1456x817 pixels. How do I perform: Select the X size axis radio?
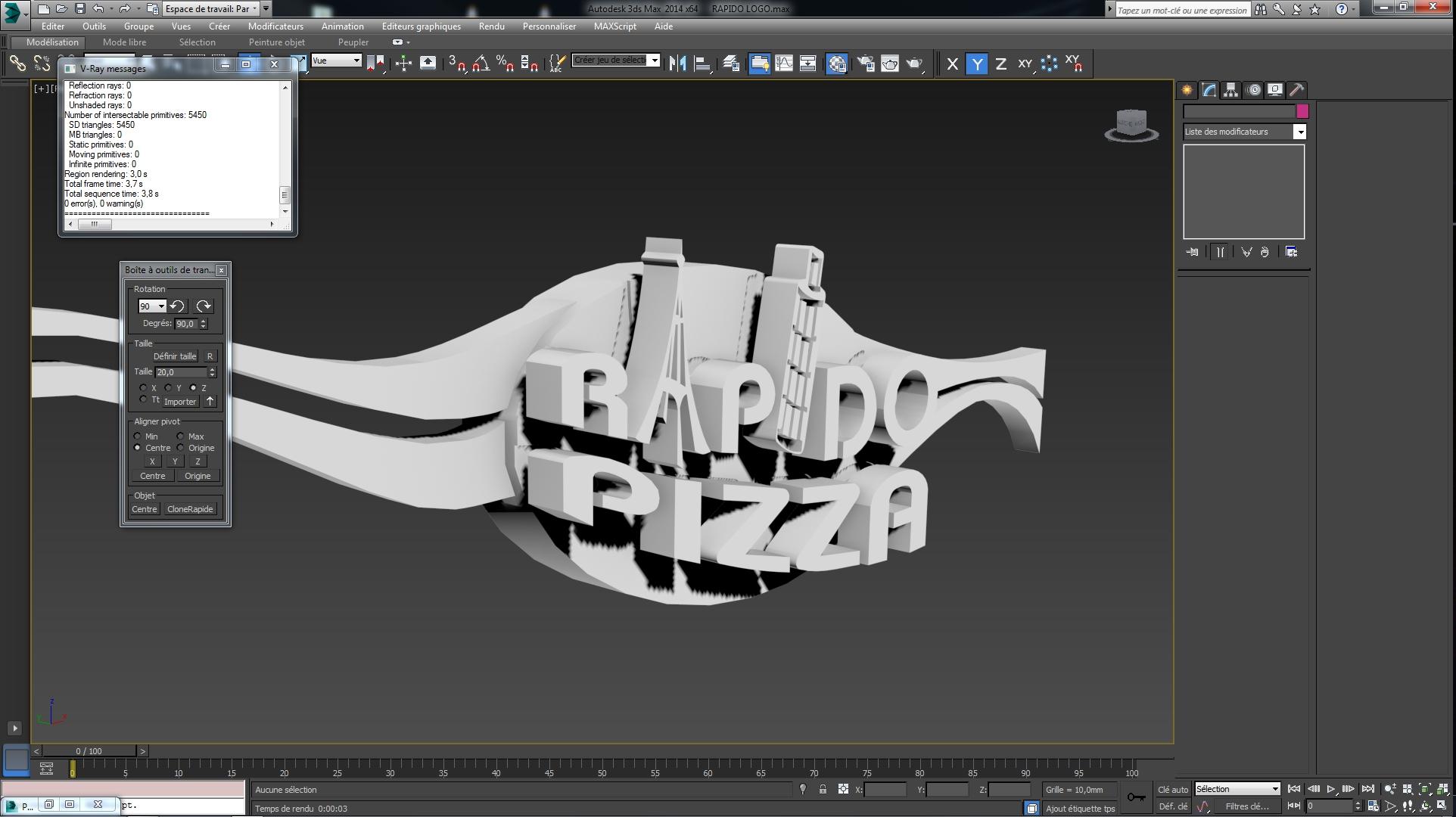point(143,387)
